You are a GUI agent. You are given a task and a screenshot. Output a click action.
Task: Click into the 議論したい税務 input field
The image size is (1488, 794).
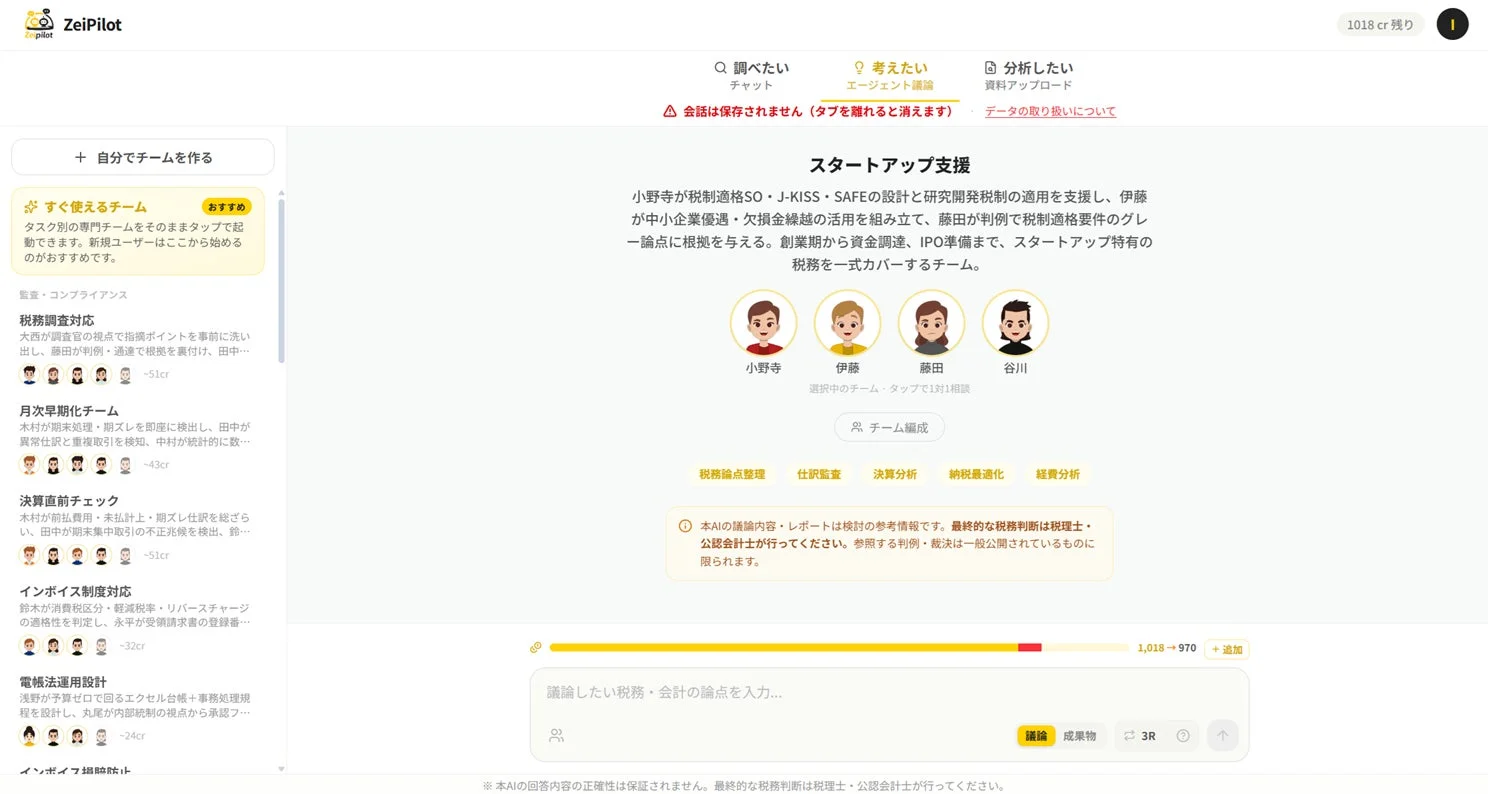click(889, 692)
